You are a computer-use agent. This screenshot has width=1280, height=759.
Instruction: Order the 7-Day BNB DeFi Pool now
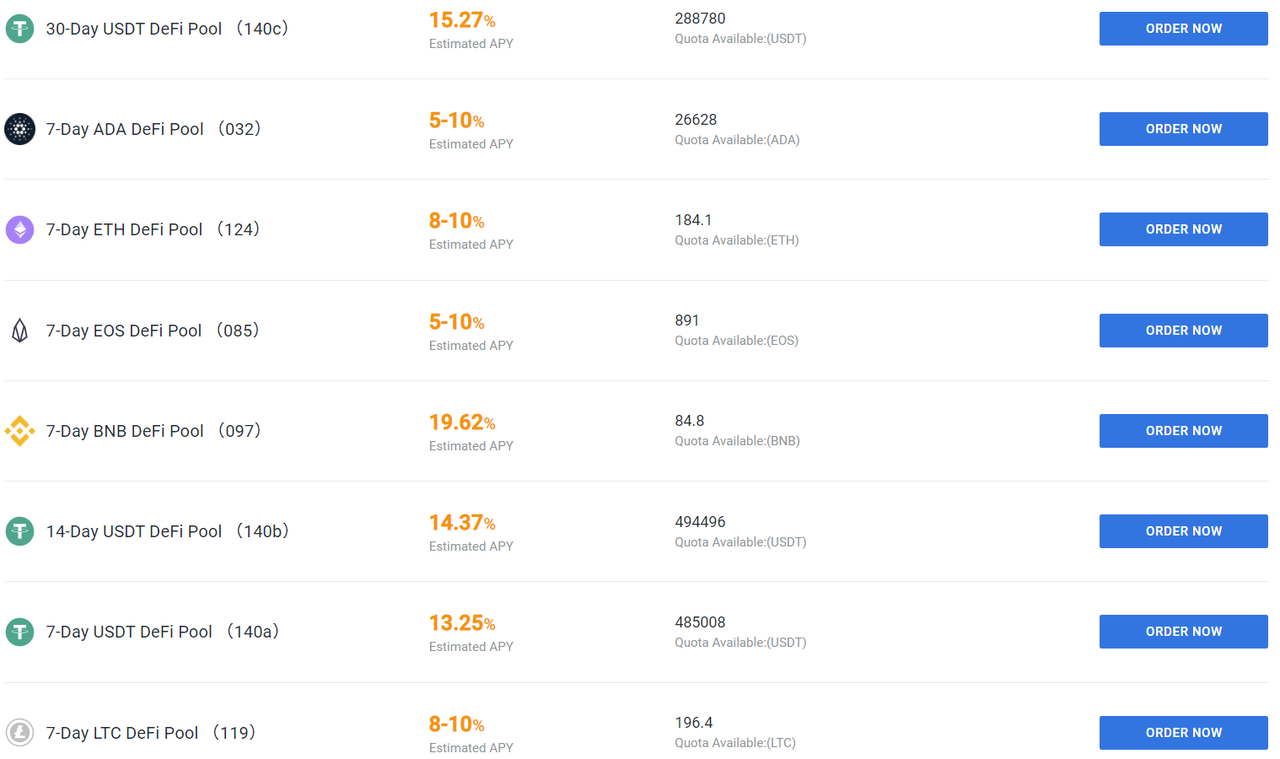[1183, 431]
